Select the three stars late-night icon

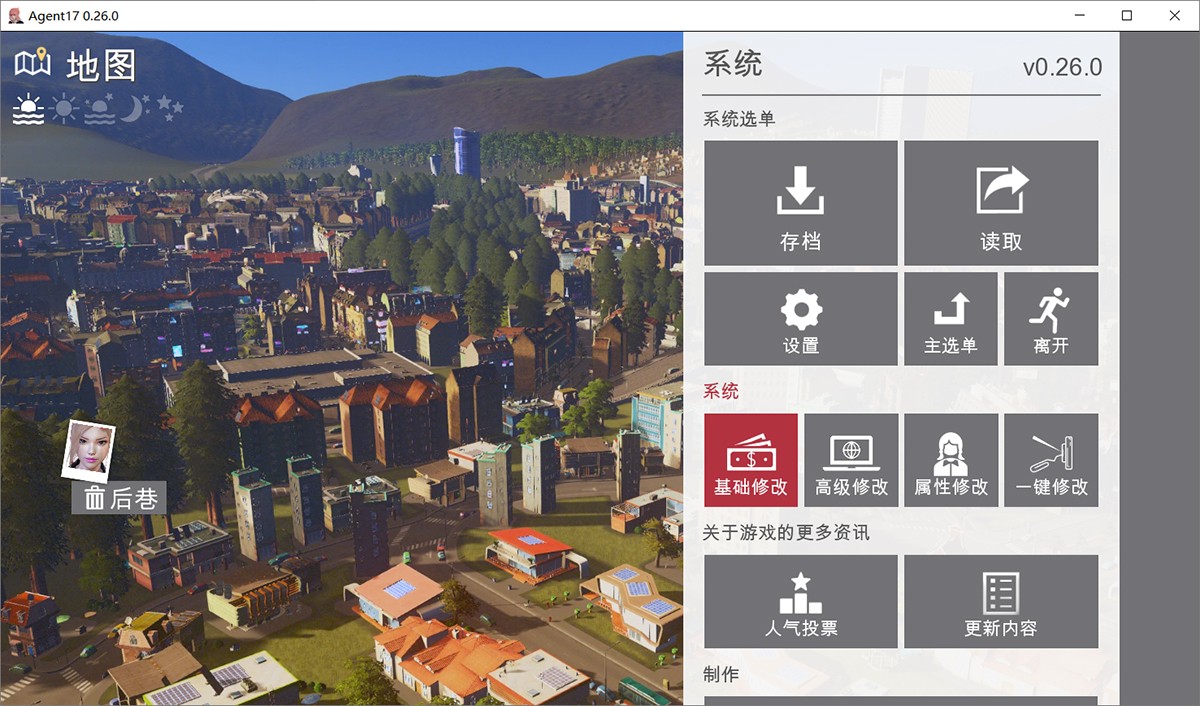(x=168, y=106)
